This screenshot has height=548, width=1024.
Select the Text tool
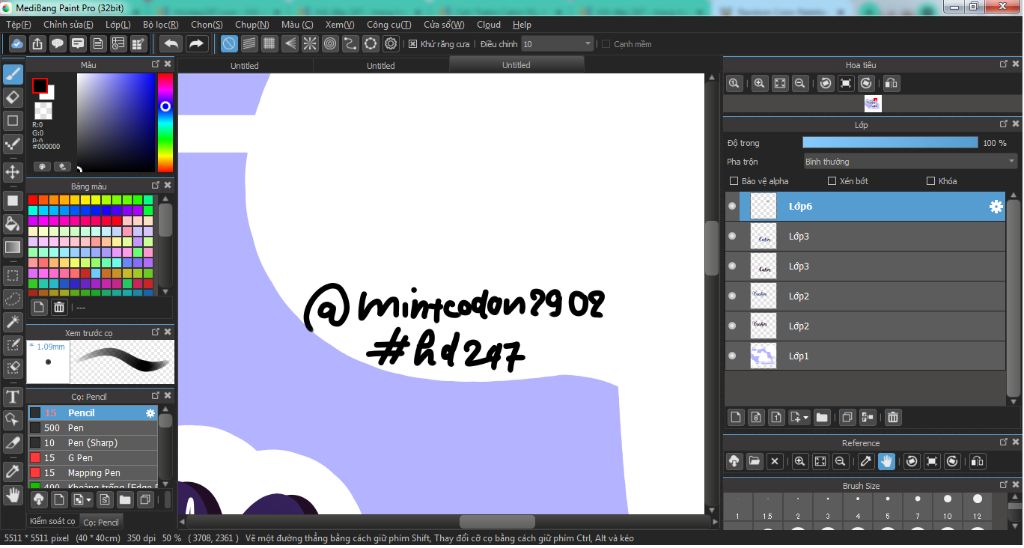(12, 396)
